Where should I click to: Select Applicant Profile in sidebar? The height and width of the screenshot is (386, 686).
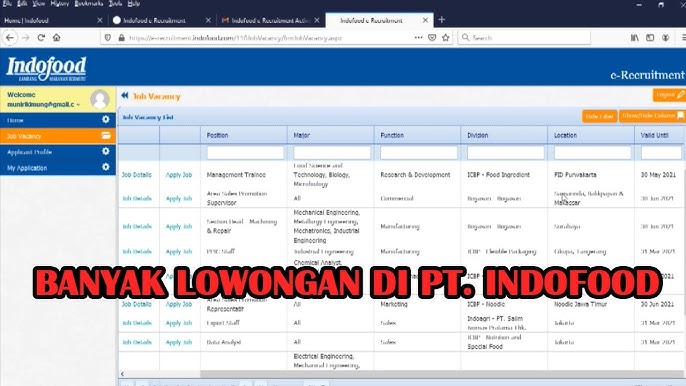58,152
